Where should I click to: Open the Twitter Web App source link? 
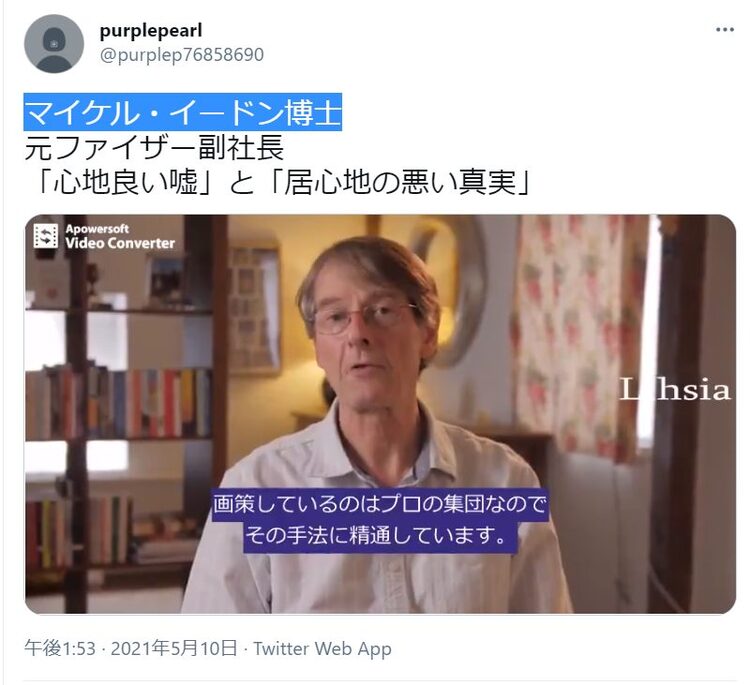[322, 649]
